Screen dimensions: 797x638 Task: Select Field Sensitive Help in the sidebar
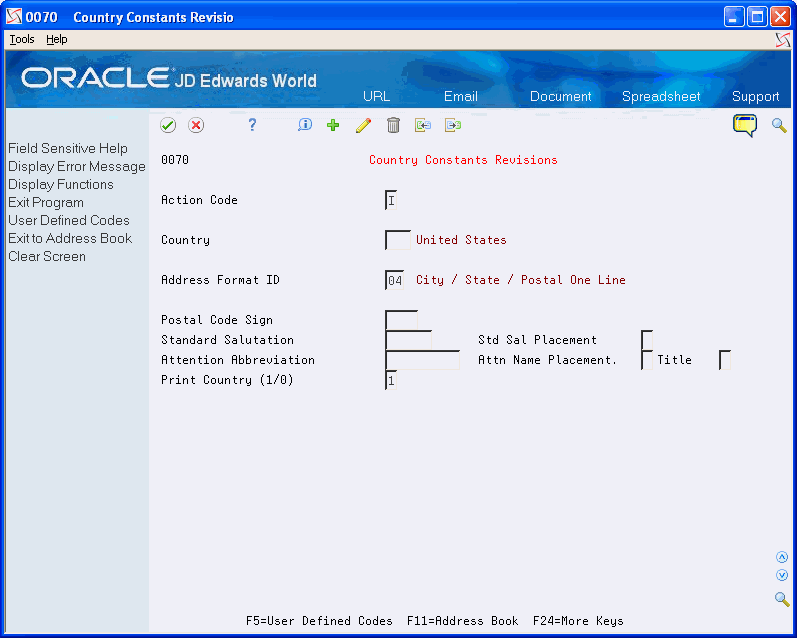(68, 148)
